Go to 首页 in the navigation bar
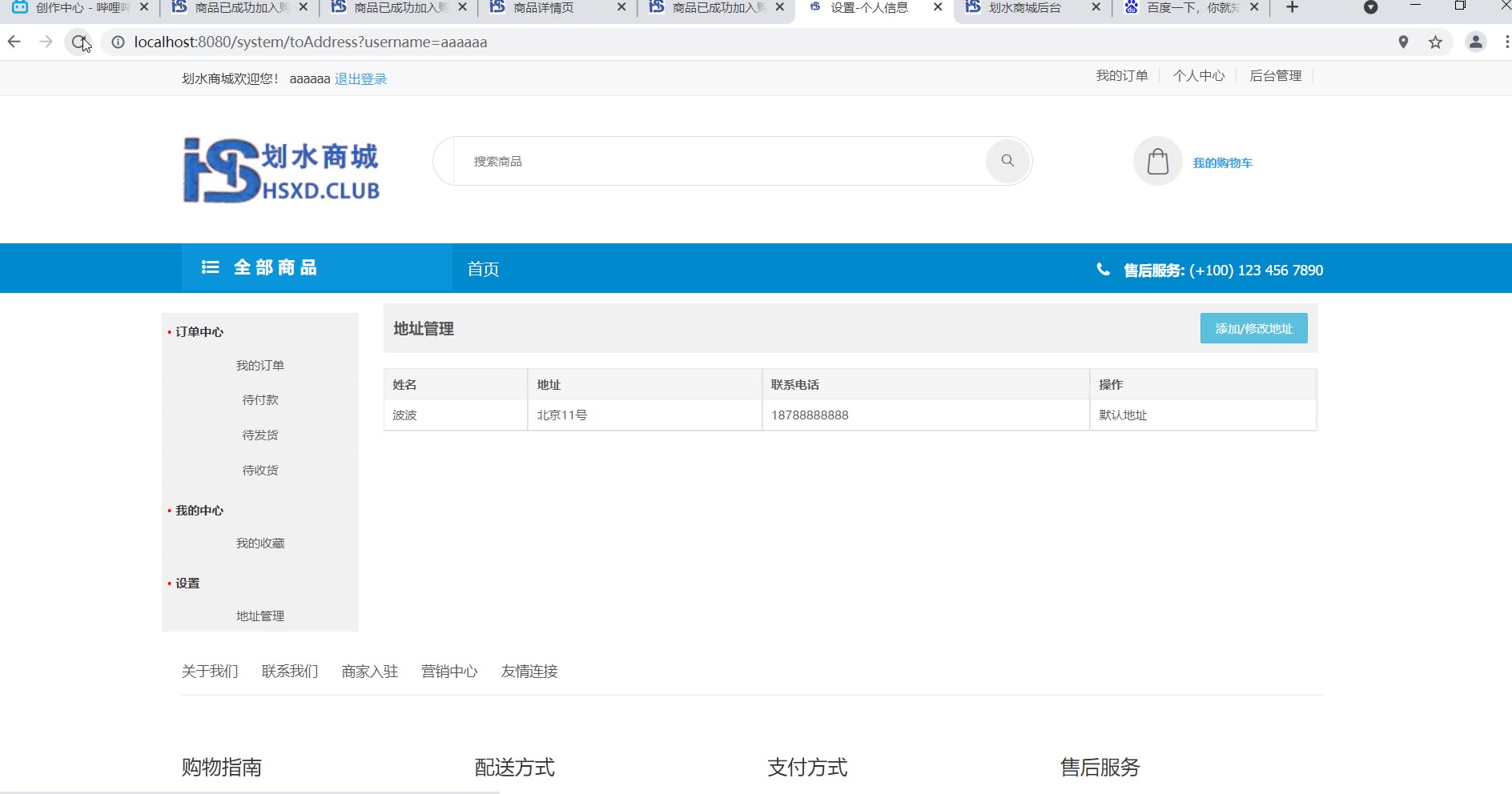The width and height of the screenshot is (1512, 794). (x=483, y=269)
